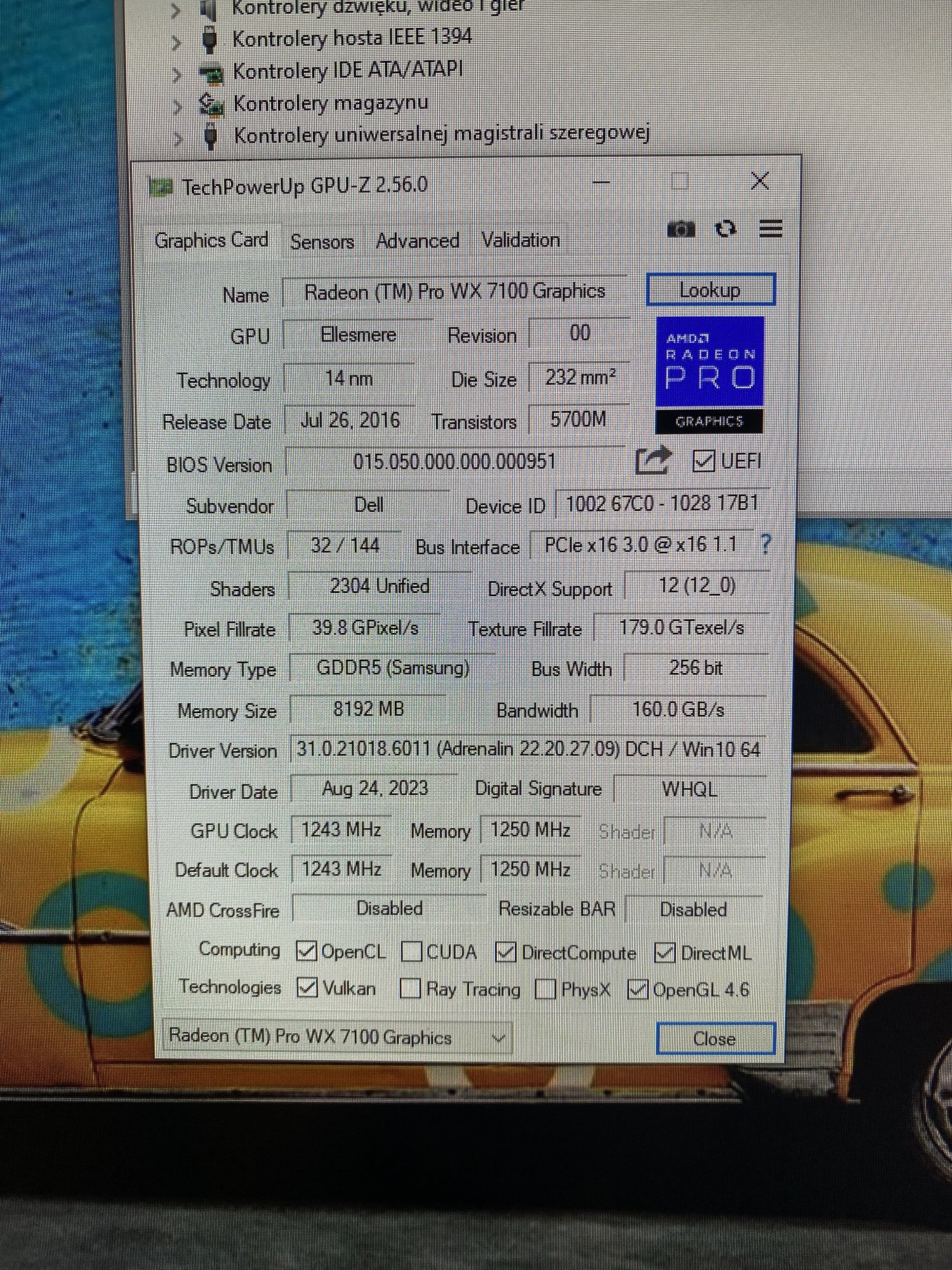Click the BIOS Version field
Viewport: 952px width, 1270px height.
(454, 461)
